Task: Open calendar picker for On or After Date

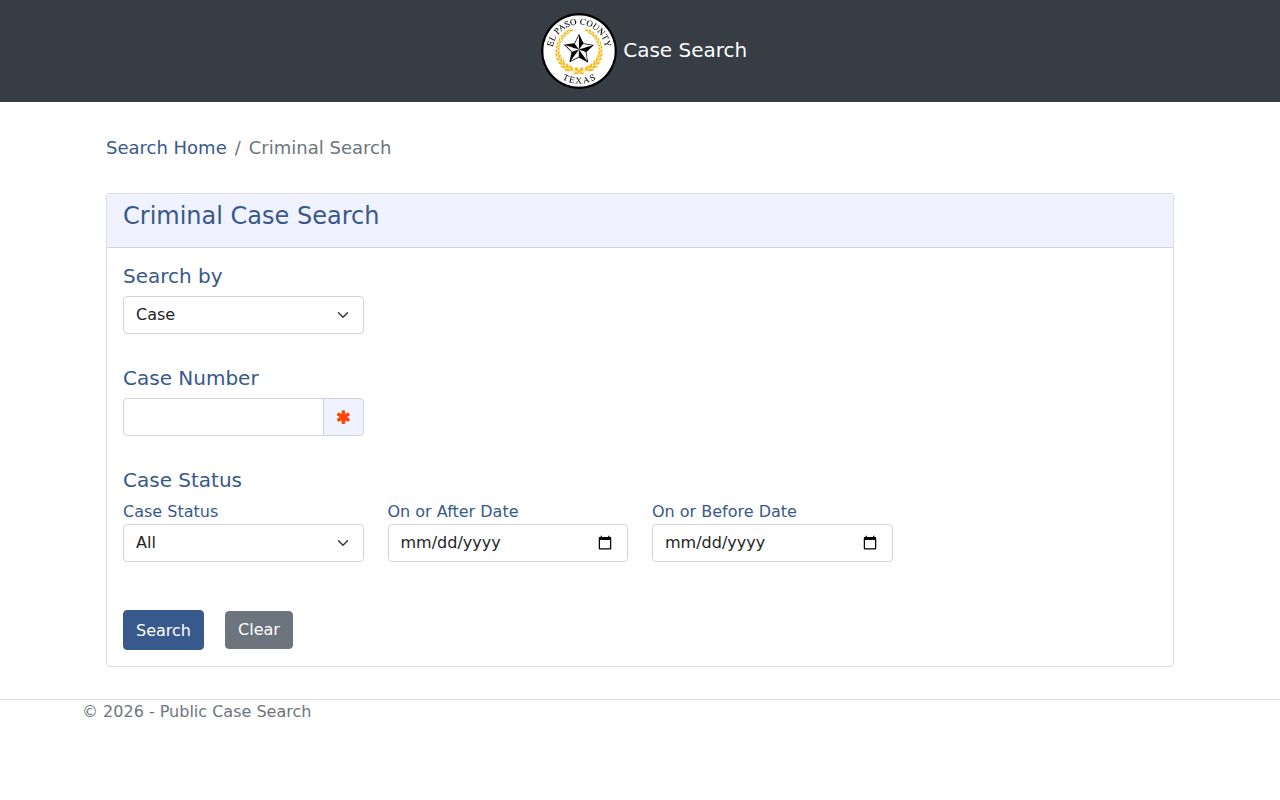Action: [x=605, y=543]
